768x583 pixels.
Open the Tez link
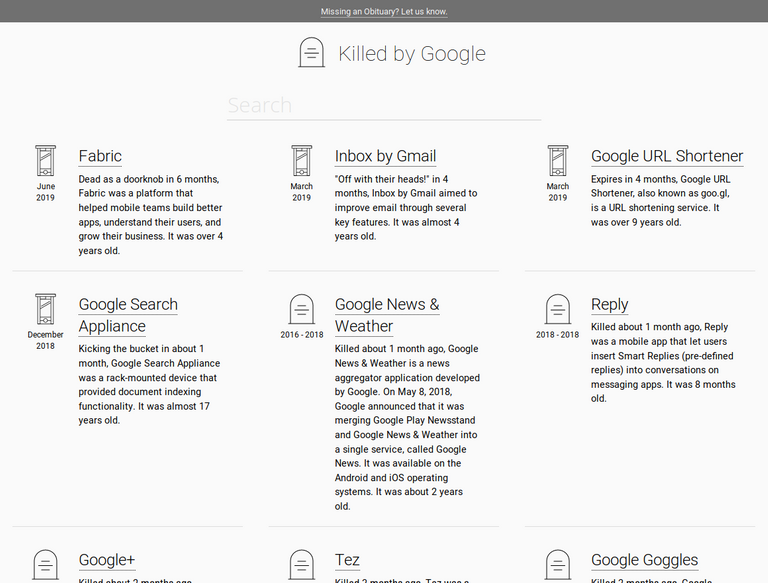point(347,560)
